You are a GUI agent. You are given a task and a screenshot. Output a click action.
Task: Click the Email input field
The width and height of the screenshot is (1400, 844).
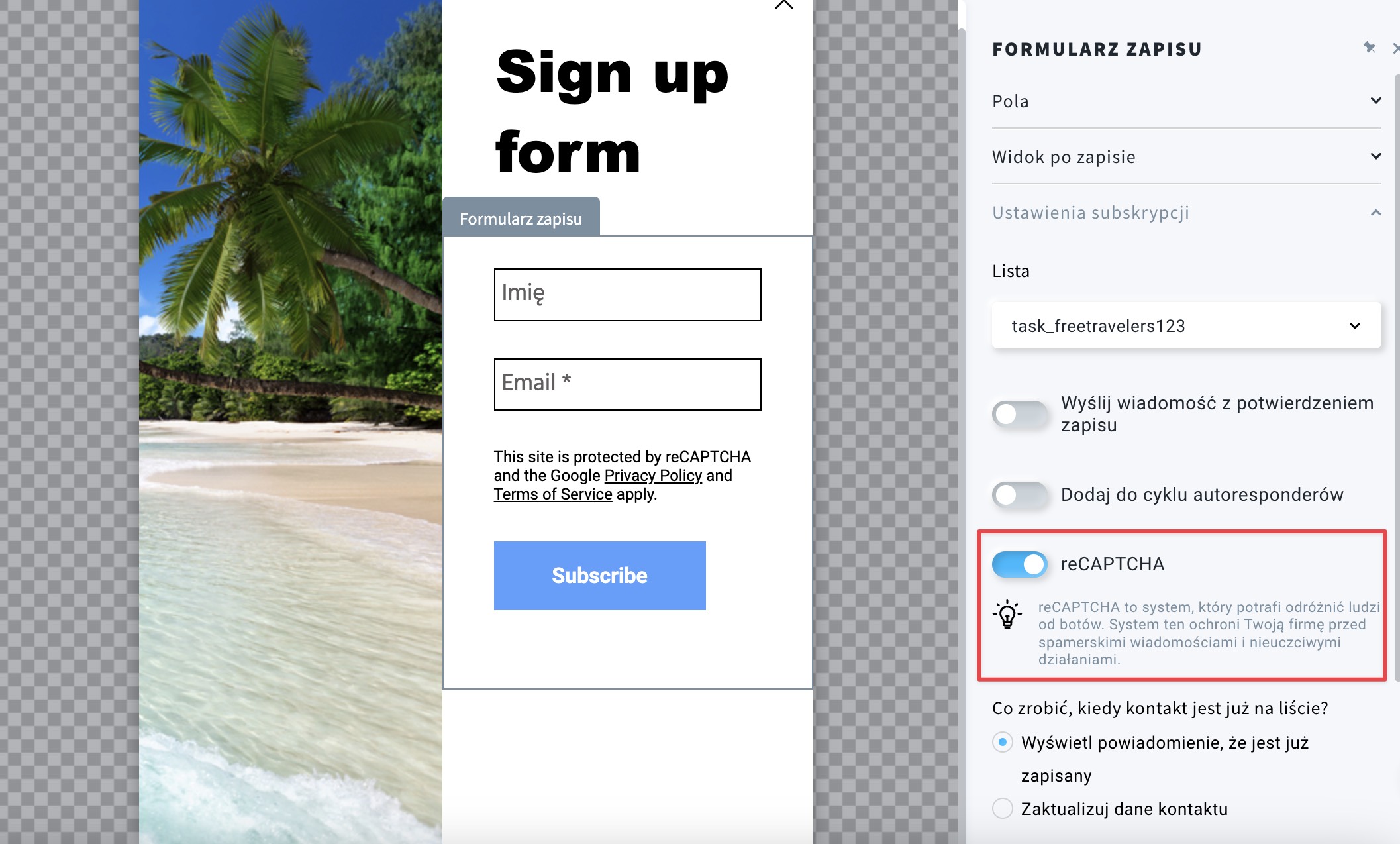point(628,385)
